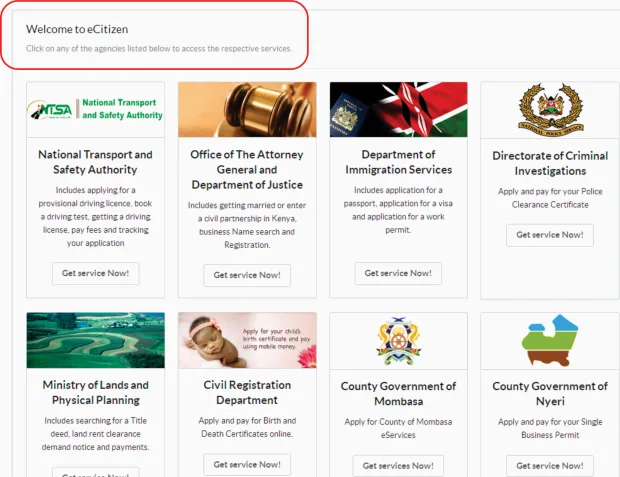This screenshot has width=620, height=477.
Task: Get service now for Attorney General office
Action: click(x=247, y=275)
